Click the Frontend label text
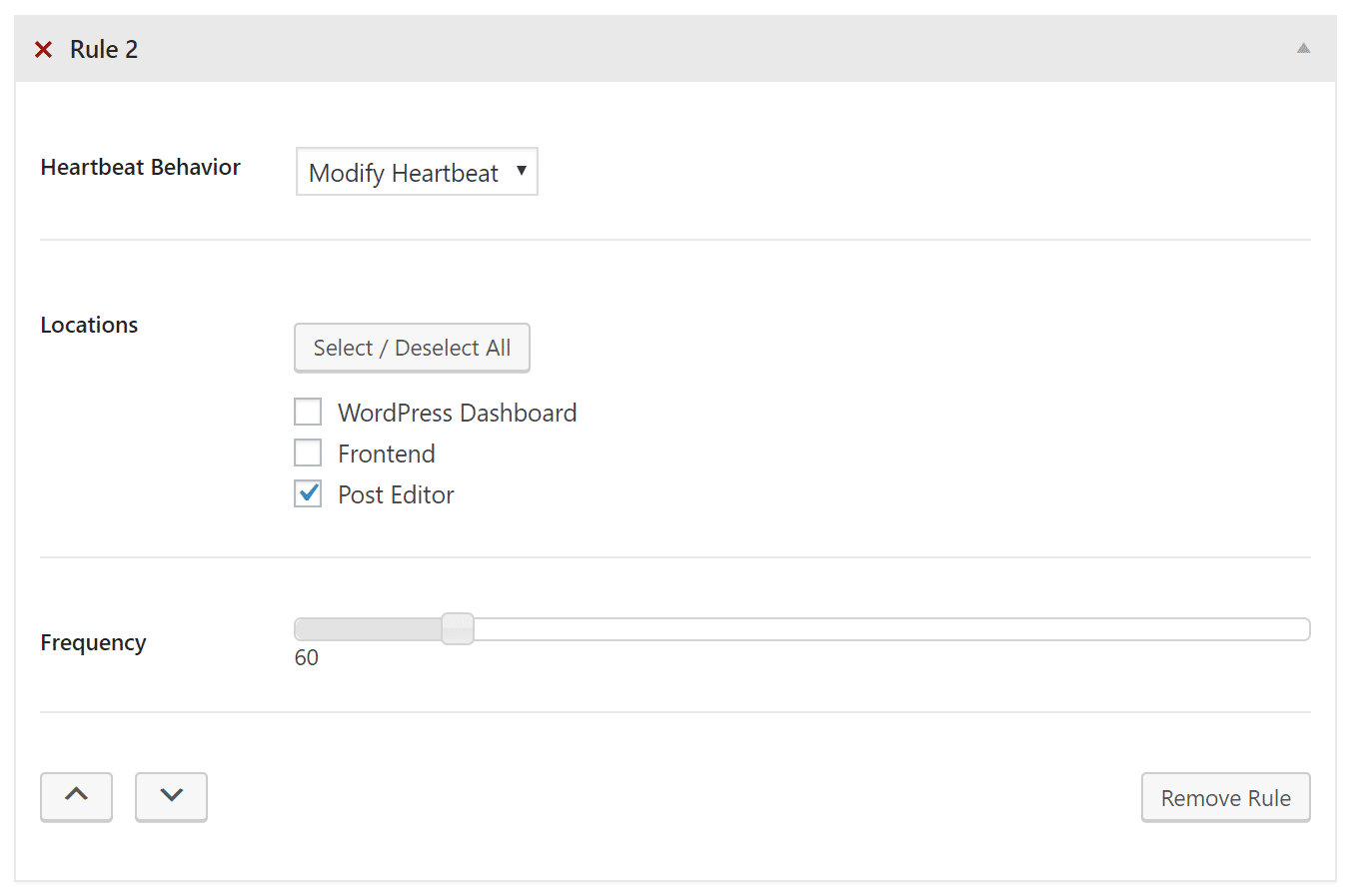Image resolution: width=1351 pixels, height=896 pixels. (x=386, y=453)
